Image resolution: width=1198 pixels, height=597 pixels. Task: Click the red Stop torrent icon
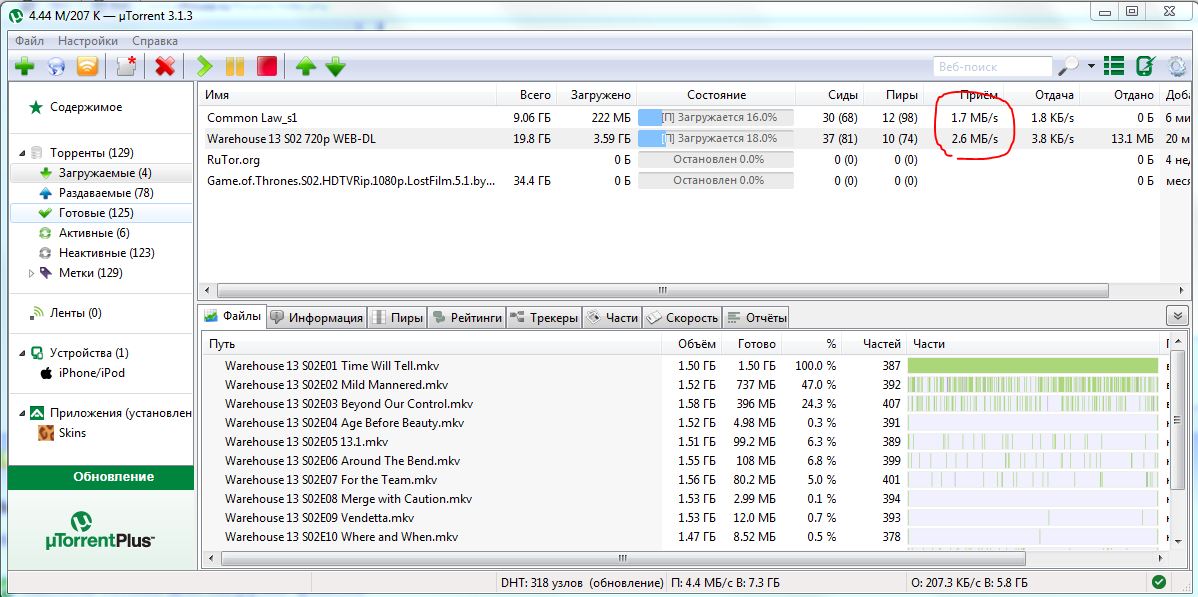coord(266,67)
